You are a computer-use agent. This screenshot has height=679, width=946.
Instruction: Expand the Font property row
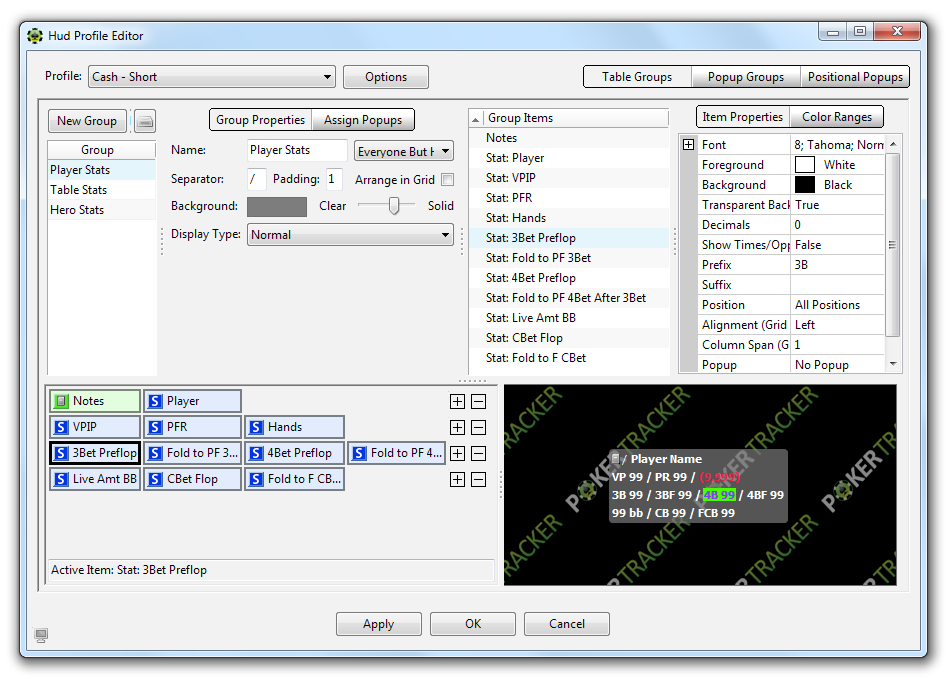[688, 145]
